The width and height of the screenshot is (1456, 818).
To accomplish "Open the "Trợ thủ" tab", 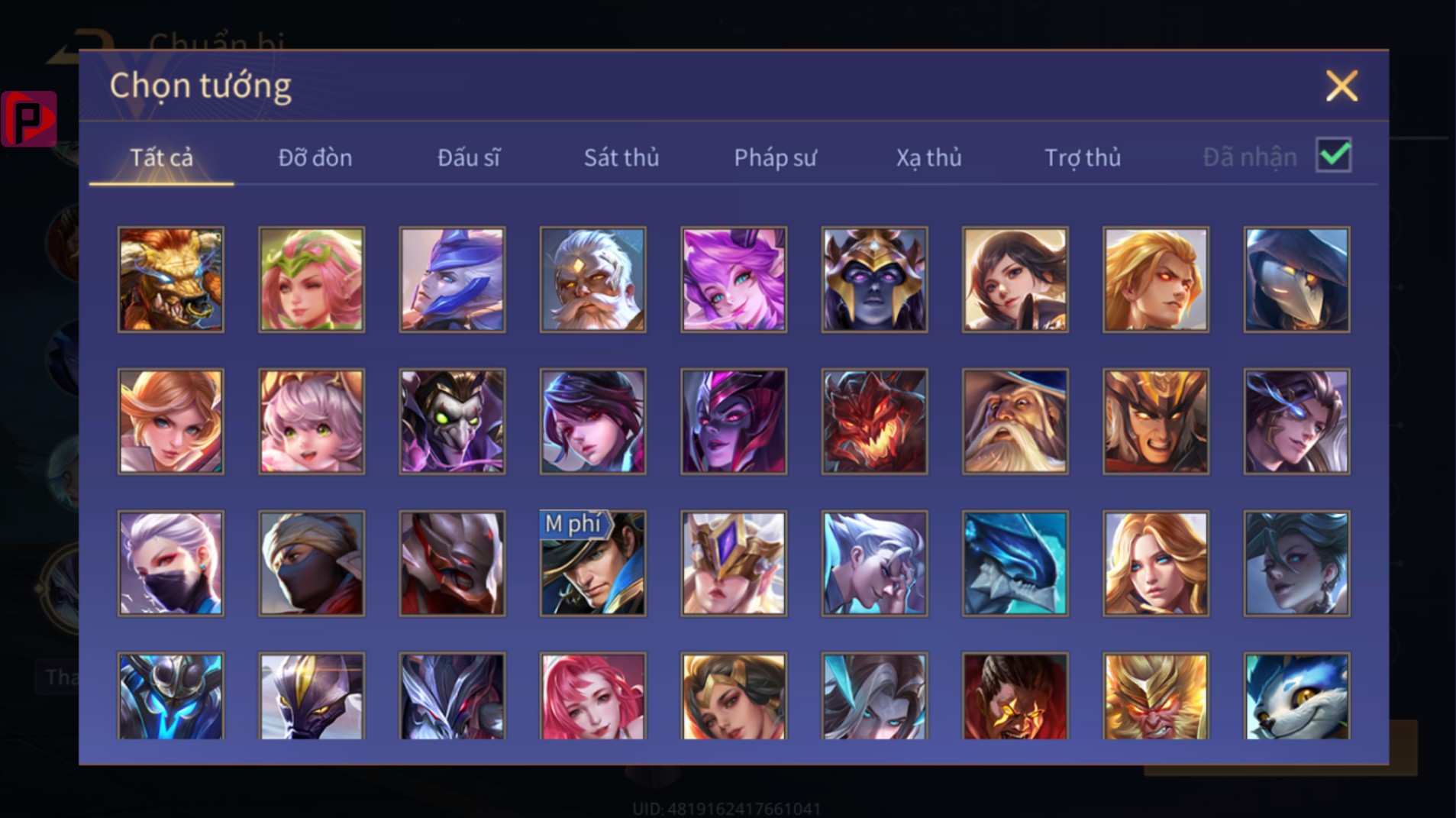I will [x=1083, y=157].
